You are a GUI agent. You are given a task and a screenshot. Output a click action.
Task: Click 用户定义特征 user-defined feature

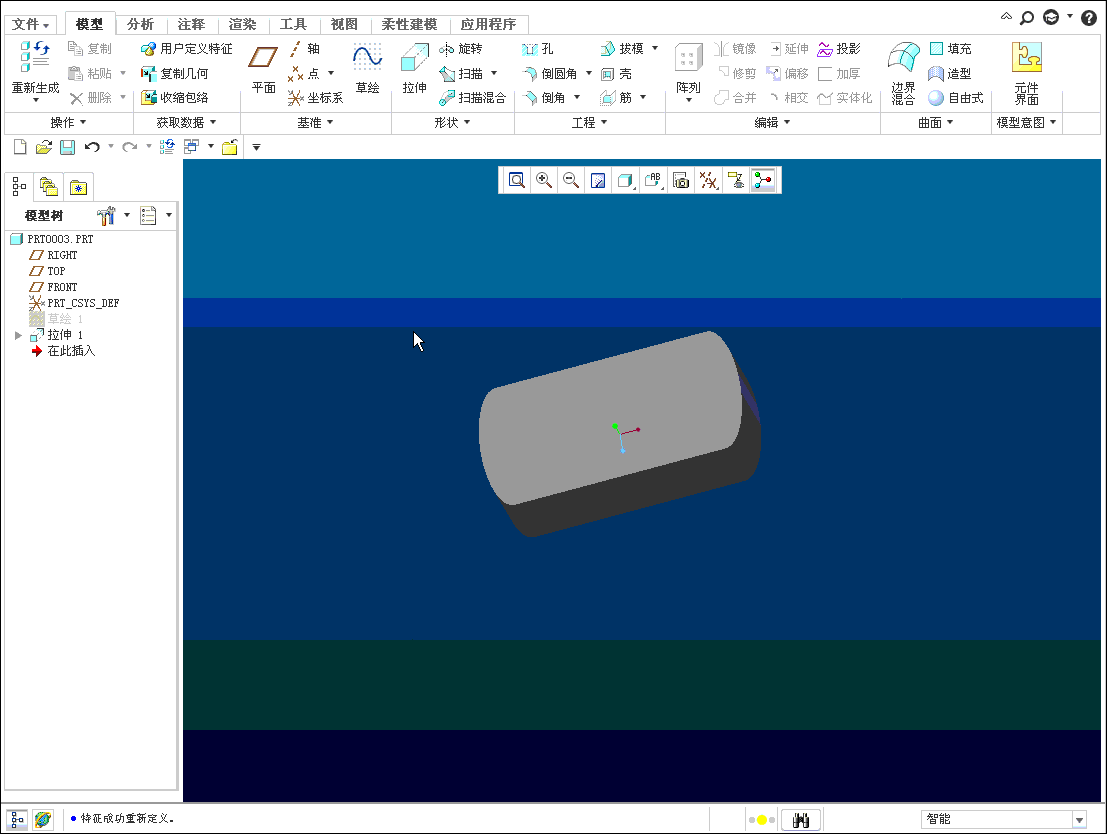click(x=186, y=49)
